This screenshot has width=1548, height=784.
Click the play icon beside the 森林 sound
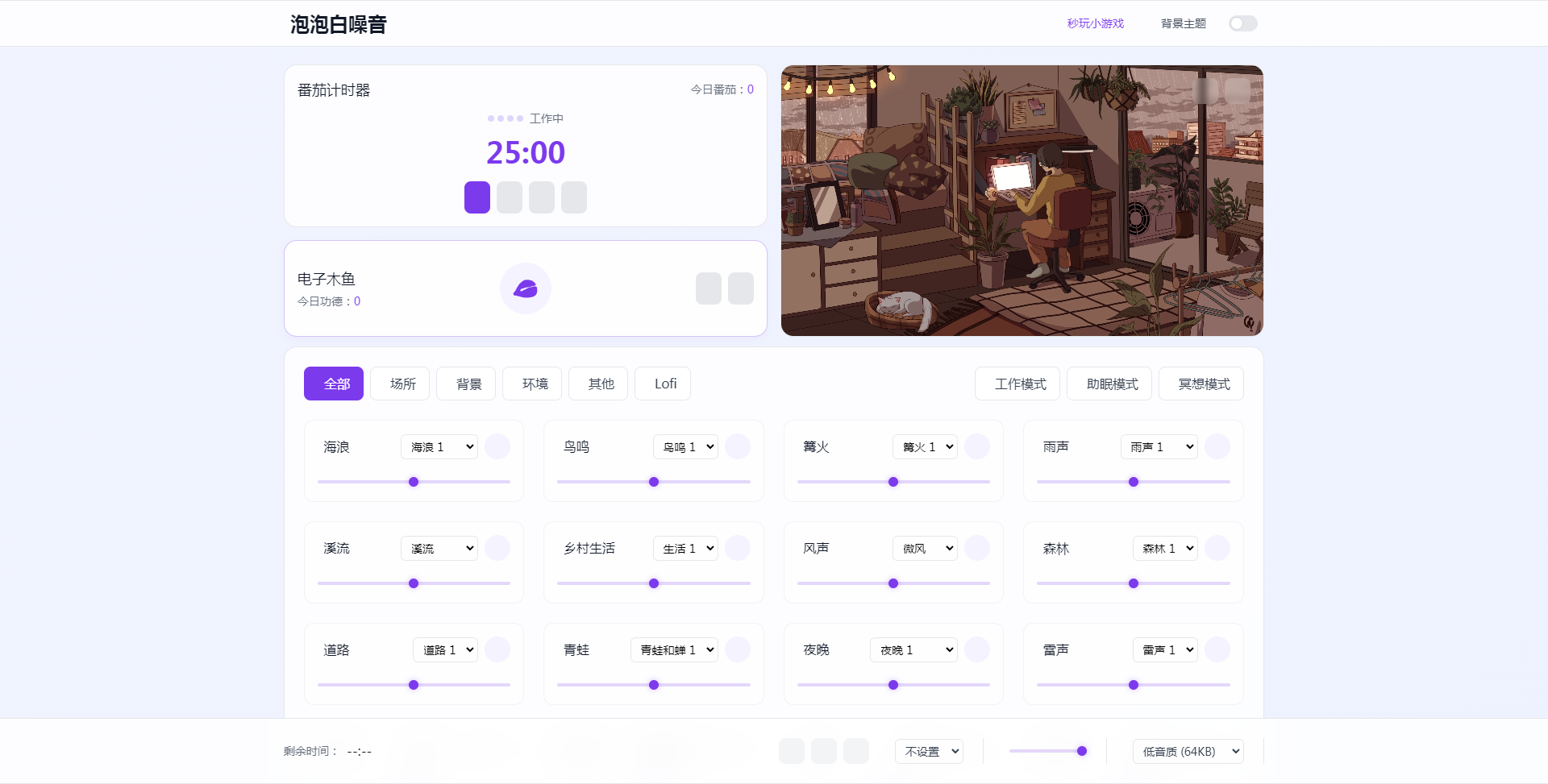pyautogui.click(x=1217, y=548)
